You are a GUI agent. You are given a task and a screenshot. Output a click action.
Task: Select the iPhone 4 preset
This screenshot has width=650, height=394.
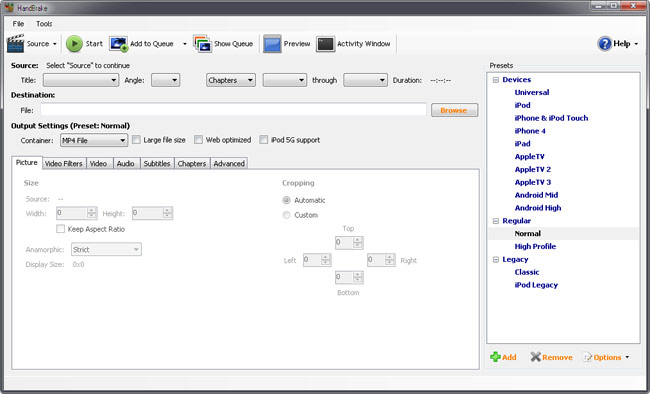(530, 131)
